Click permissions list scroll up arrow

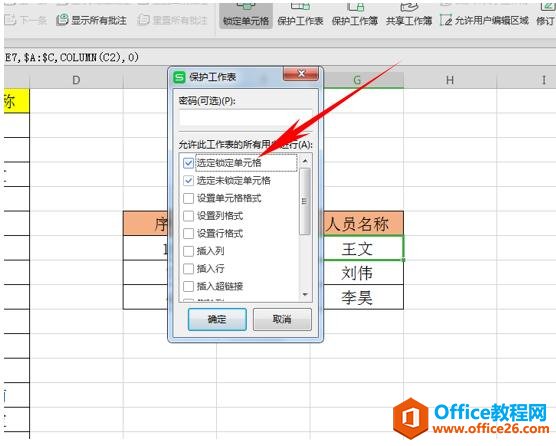[x=305, y=161]
